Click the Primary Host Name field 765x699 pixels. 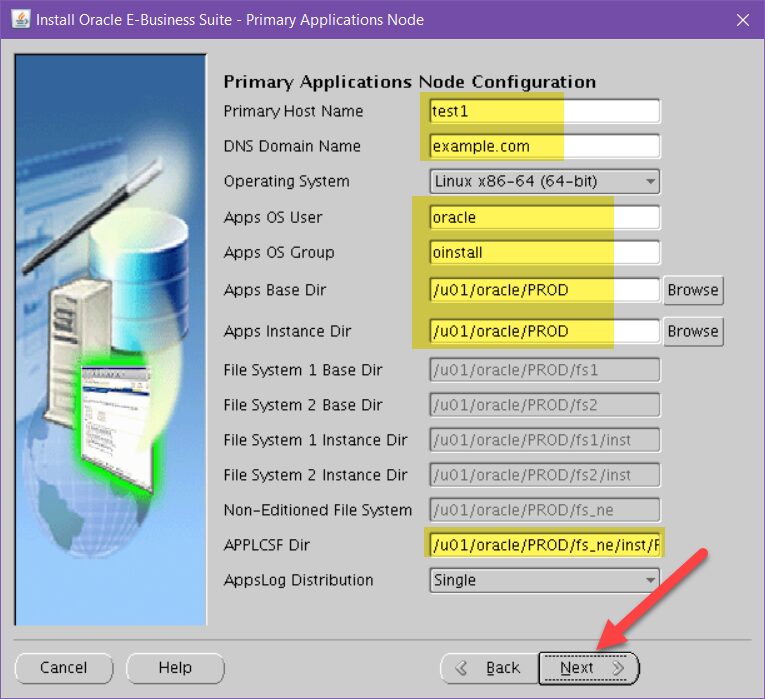544,111
